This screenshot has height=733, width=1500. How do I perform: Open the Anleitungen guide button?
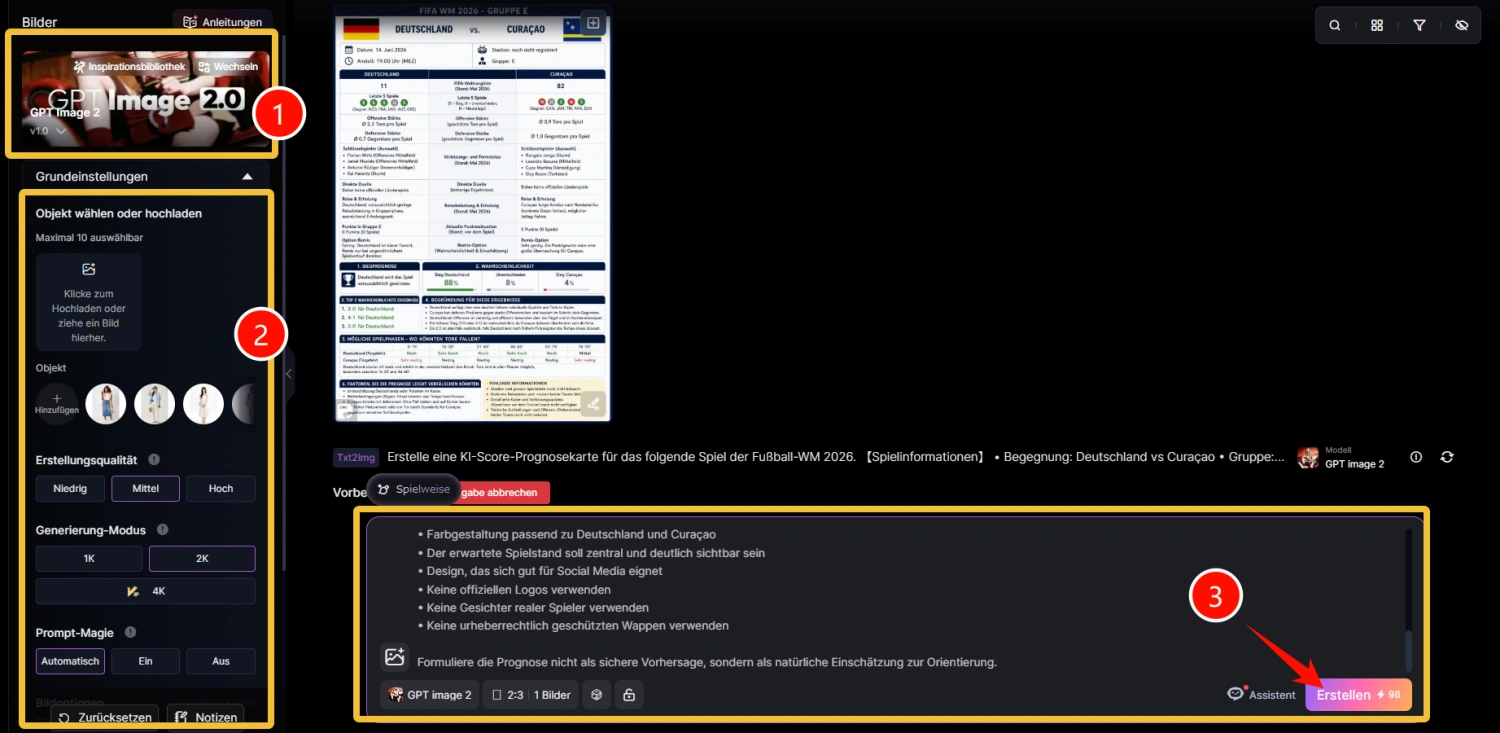coord(223,21)
